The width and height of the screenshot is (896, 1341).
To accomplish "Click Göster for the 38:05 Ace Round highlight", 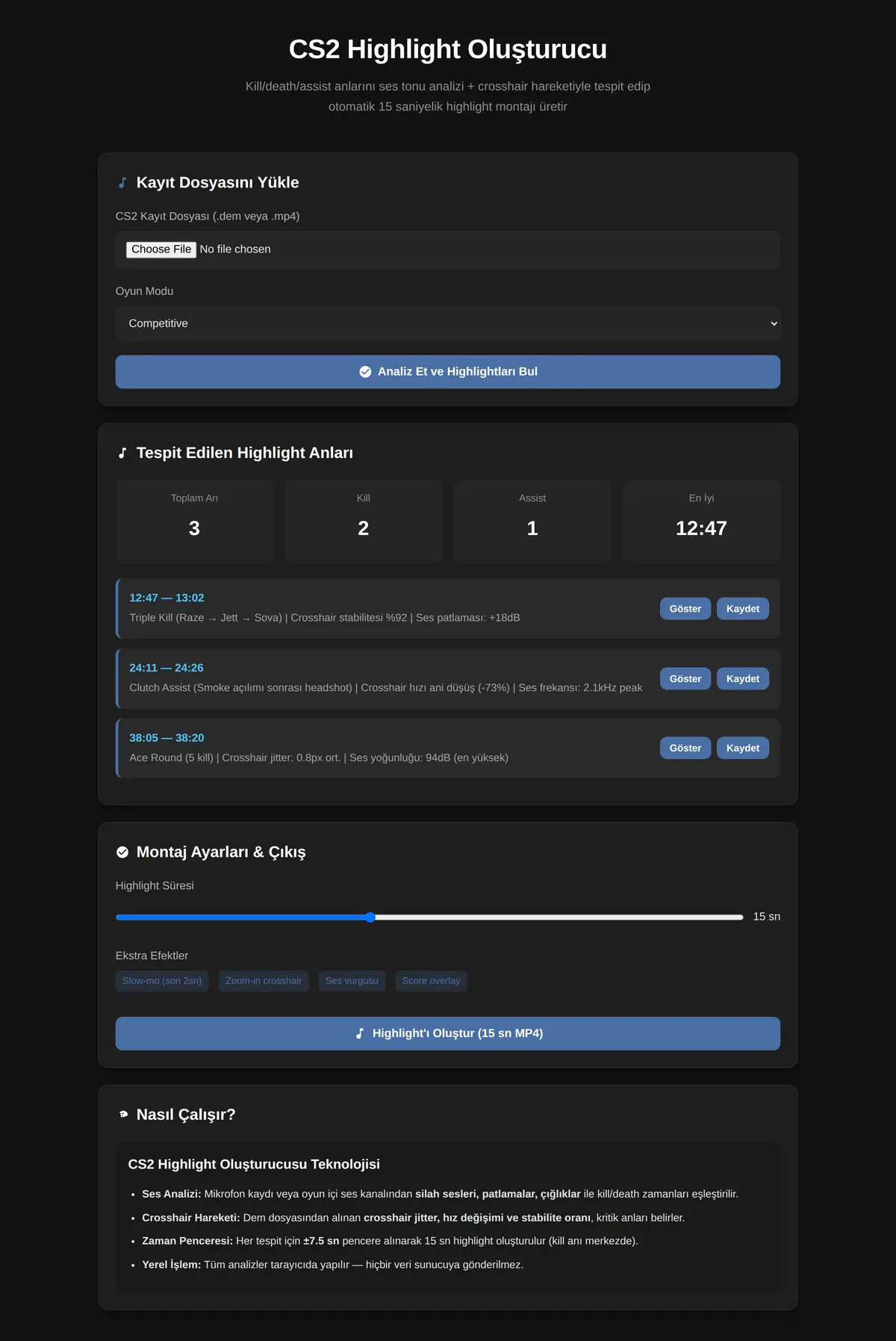I will click(x=685, y=749).
